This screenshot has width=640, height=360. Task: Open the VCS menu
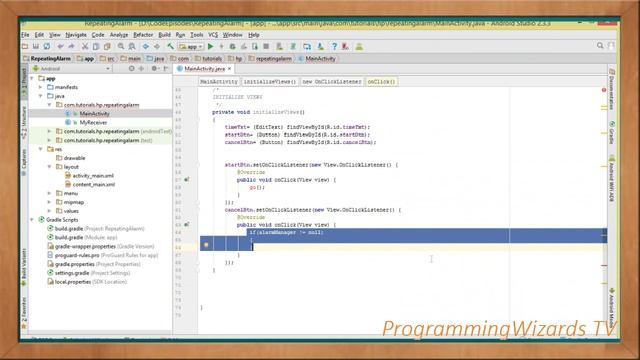(213, 35)
